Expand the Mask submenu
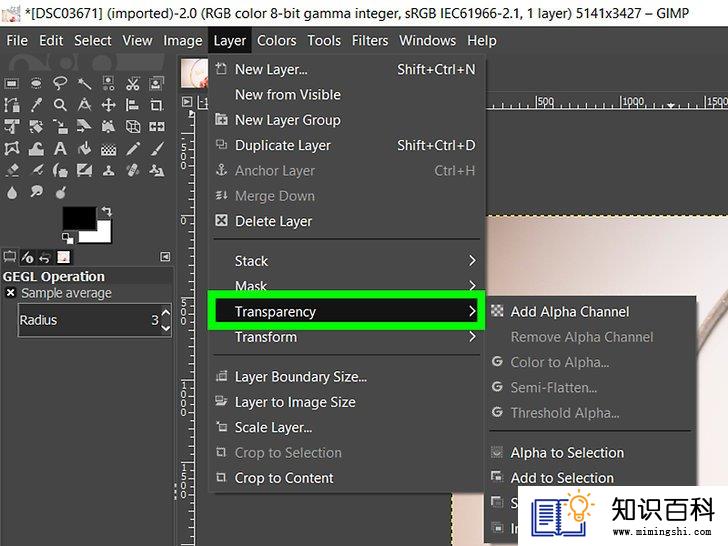This screenshot has width=728, height=546. (x=346, y=285)
